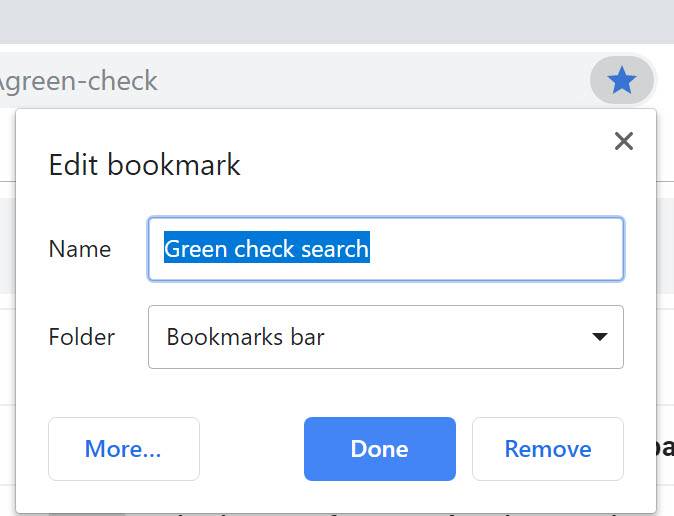Click empty address bar space left of star

click(x=374, y=80)
